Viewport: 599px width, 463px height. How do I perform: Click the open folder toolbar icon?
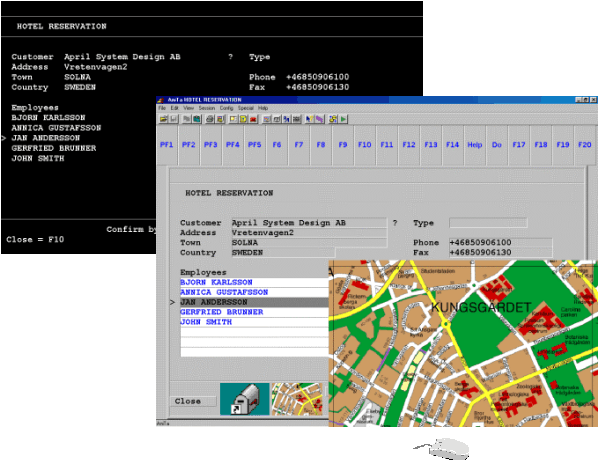click(x=164, y=119)
